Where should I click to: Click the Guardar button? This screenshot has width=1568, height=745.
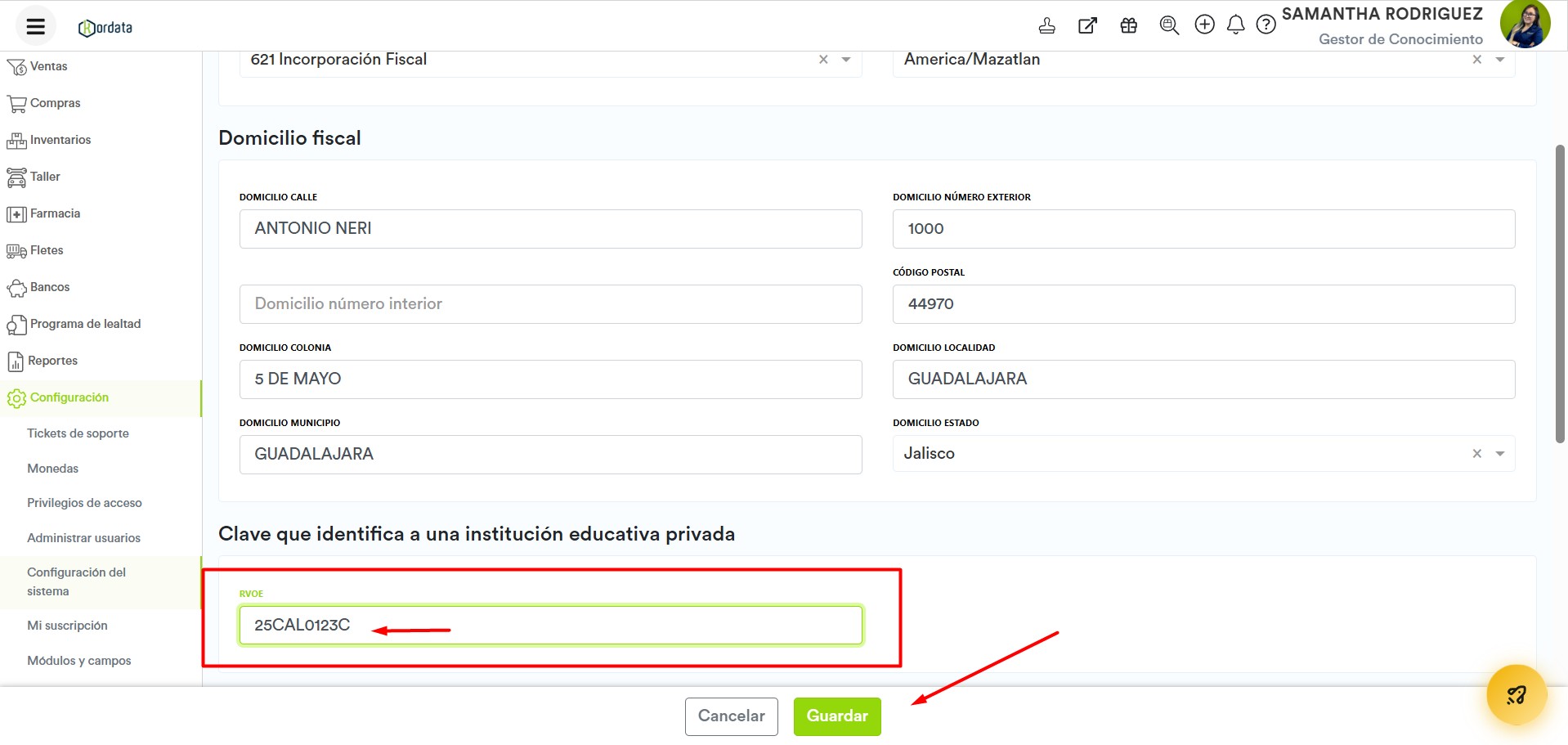[x=837, y=716]
